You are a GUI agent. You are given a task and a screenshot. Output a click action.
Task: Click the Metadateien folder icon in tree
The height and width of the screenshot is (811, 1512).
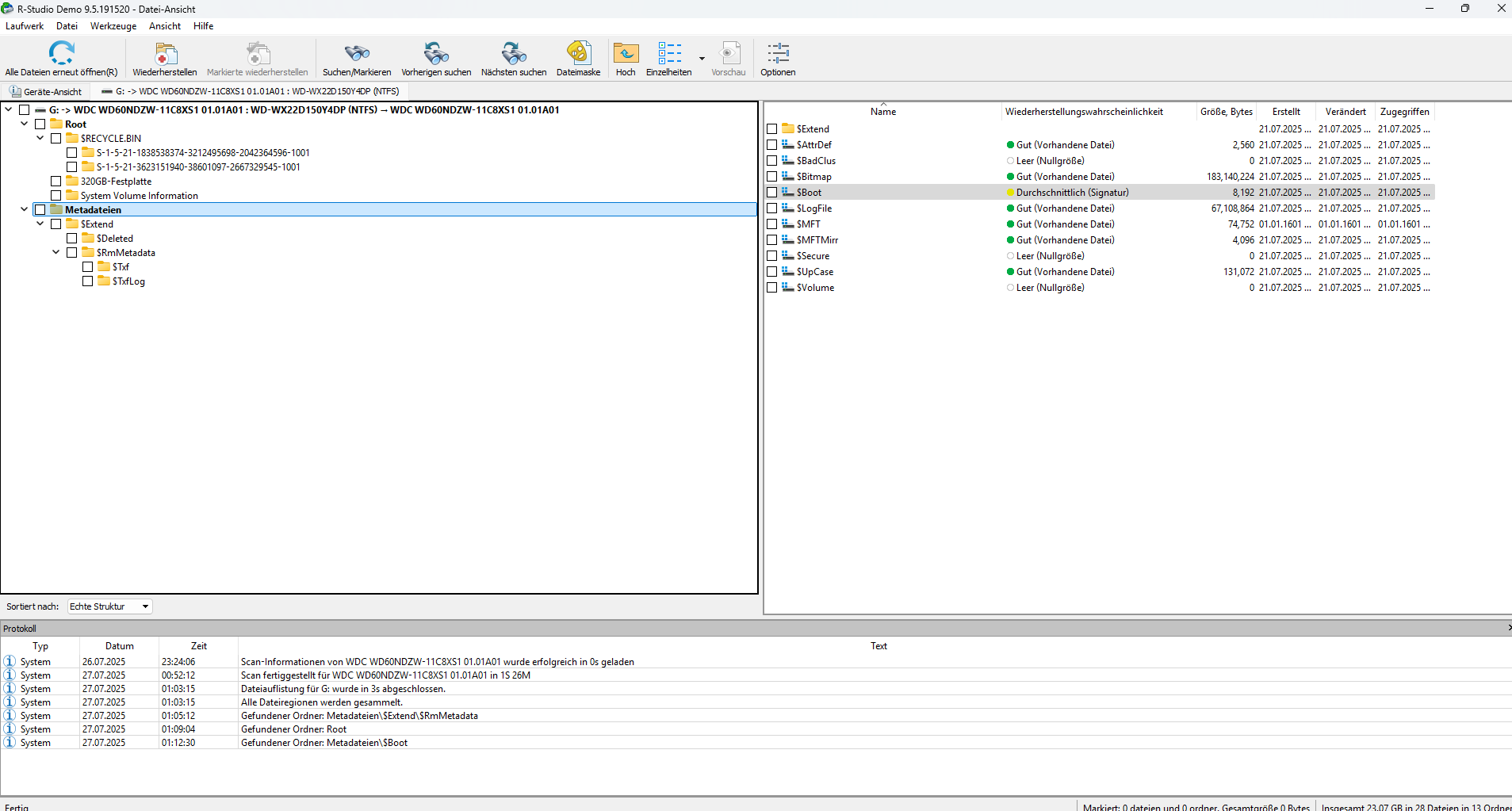click(x=56, y=209)
